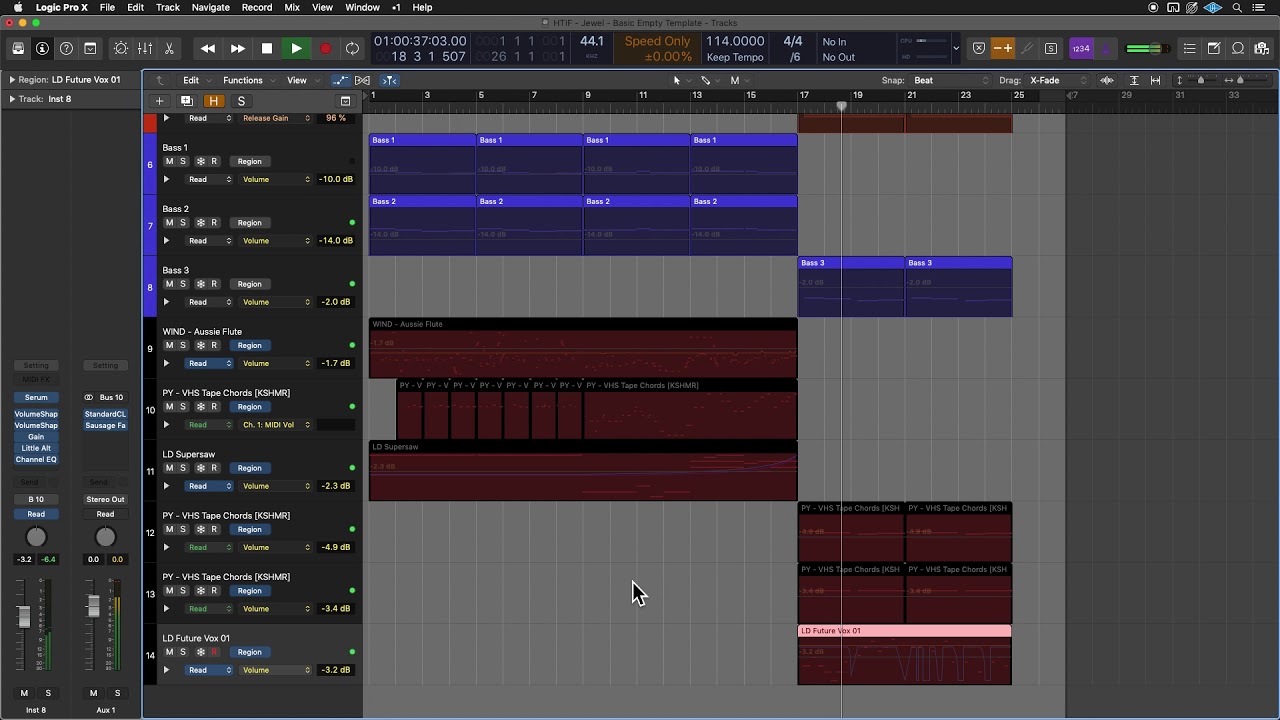1280x720 pixels.
Task: Start playback with Play button
Action: (296, 48)
